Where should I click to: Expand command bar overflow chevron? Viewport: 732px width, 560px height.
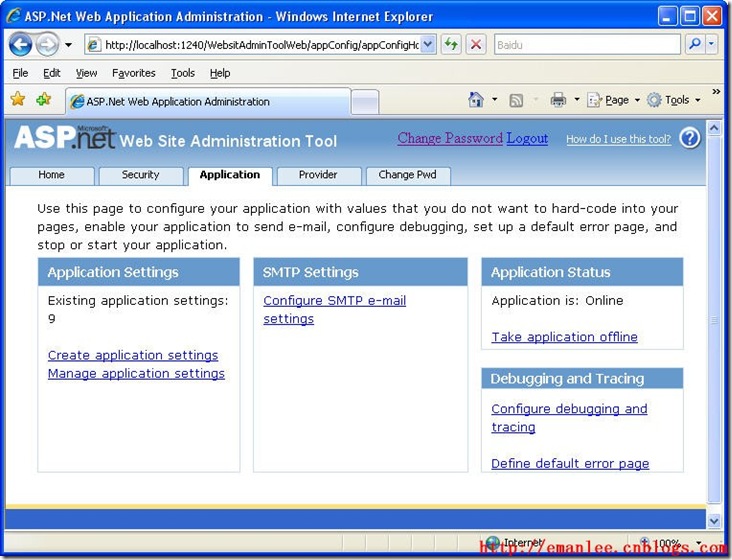[x=716, y=92]
